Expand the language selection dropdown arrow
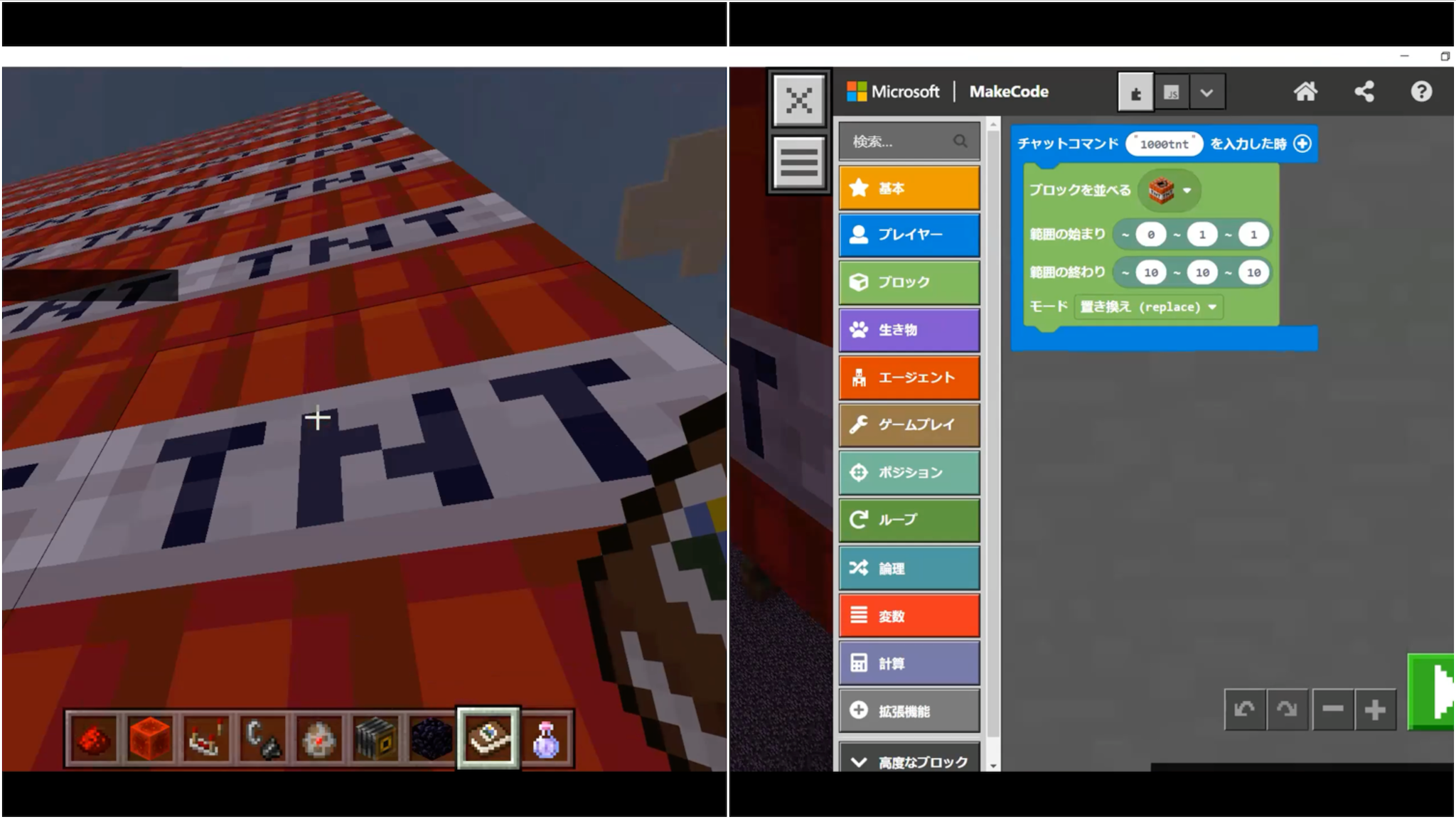 tap(1207, 92)
